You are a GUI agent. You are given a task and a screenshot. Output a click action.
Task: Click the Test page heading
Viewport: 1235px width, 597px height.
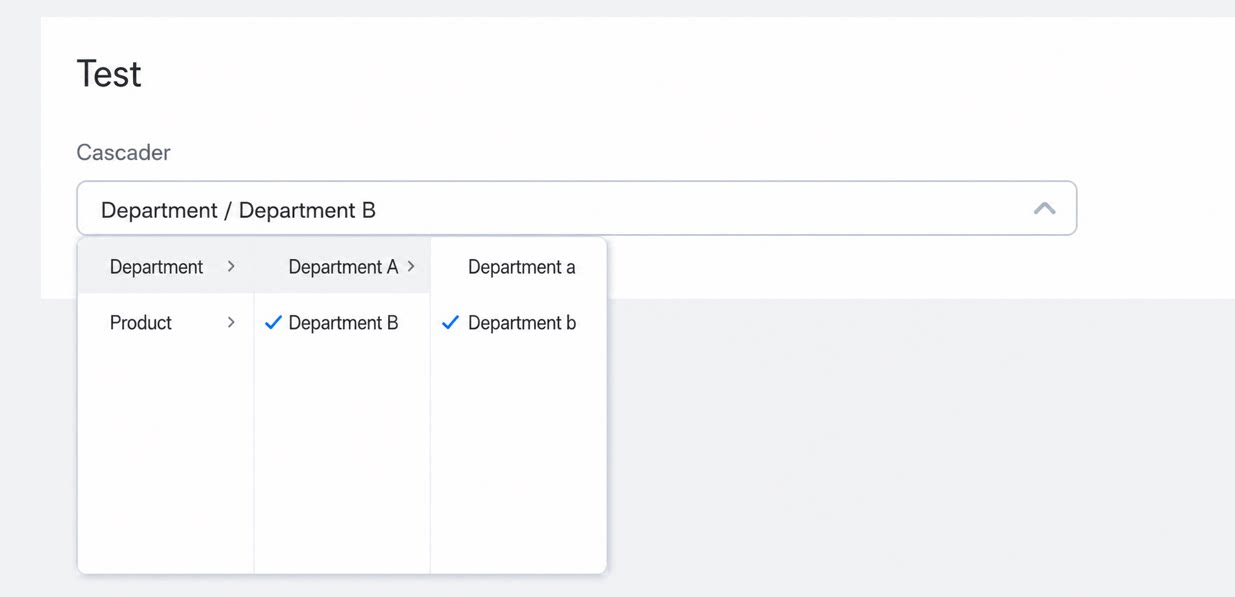pos(109,74)
